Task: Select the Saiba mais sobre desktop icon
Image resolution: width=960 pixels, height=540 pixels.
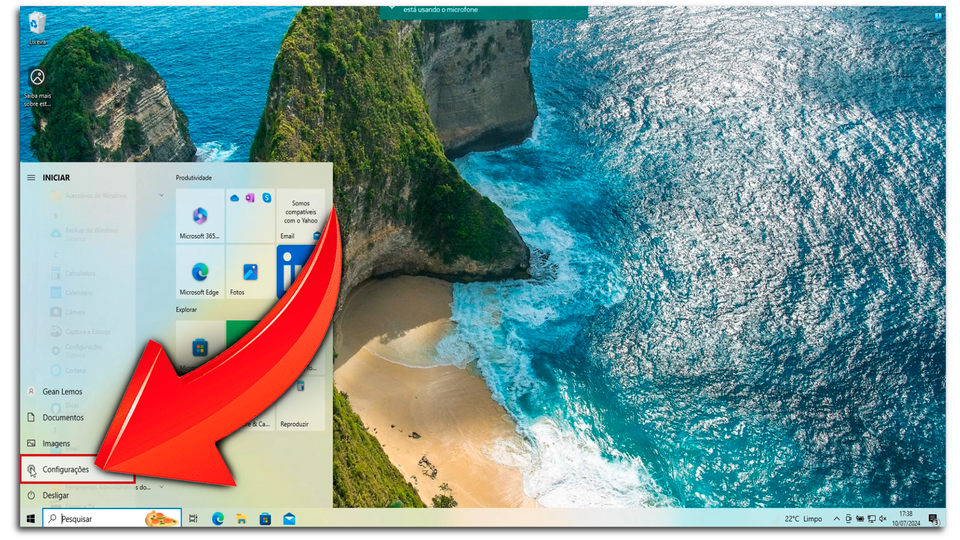Action: tap(37, 87)
